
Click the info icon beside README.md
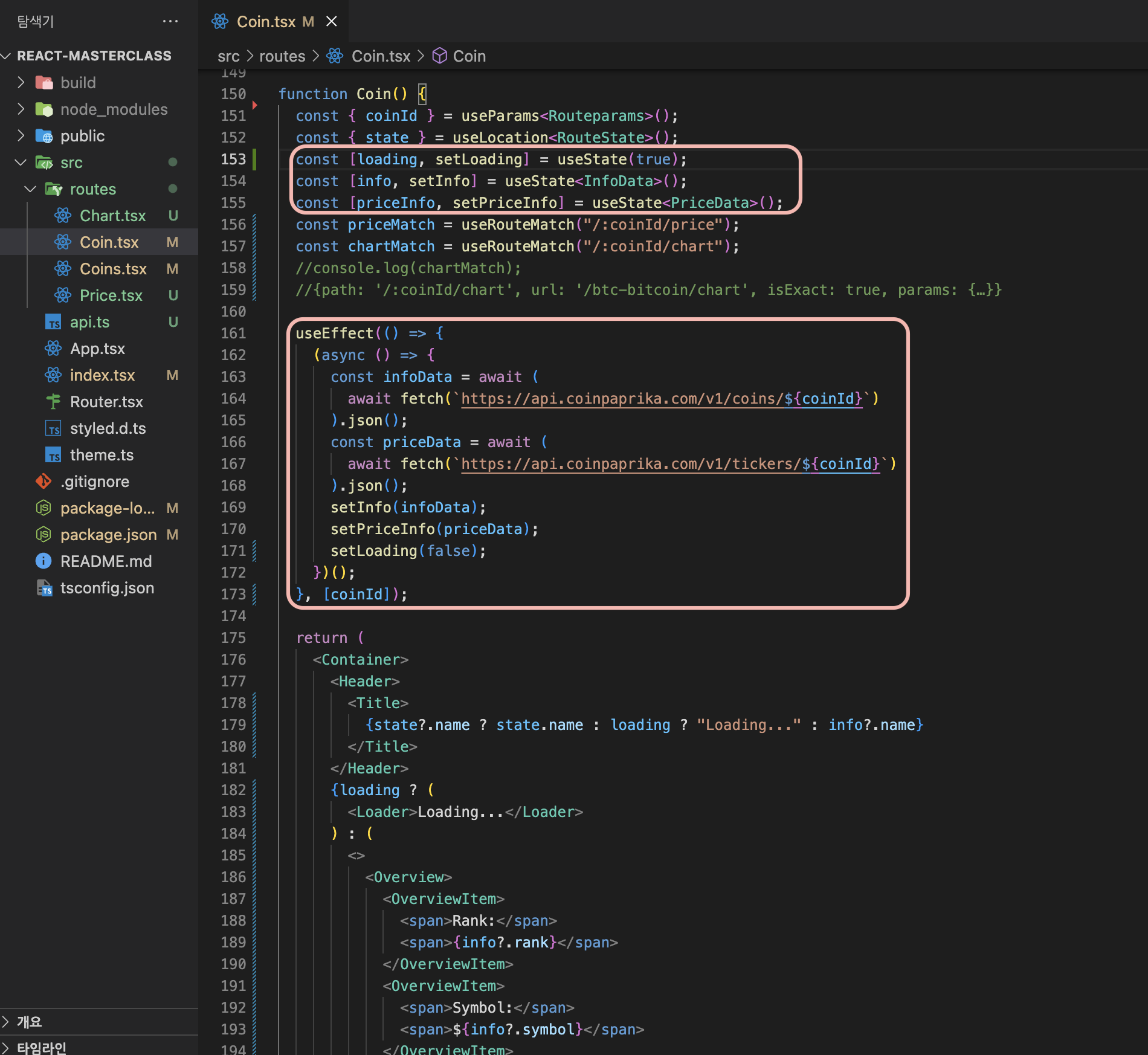tap(44, 561)
